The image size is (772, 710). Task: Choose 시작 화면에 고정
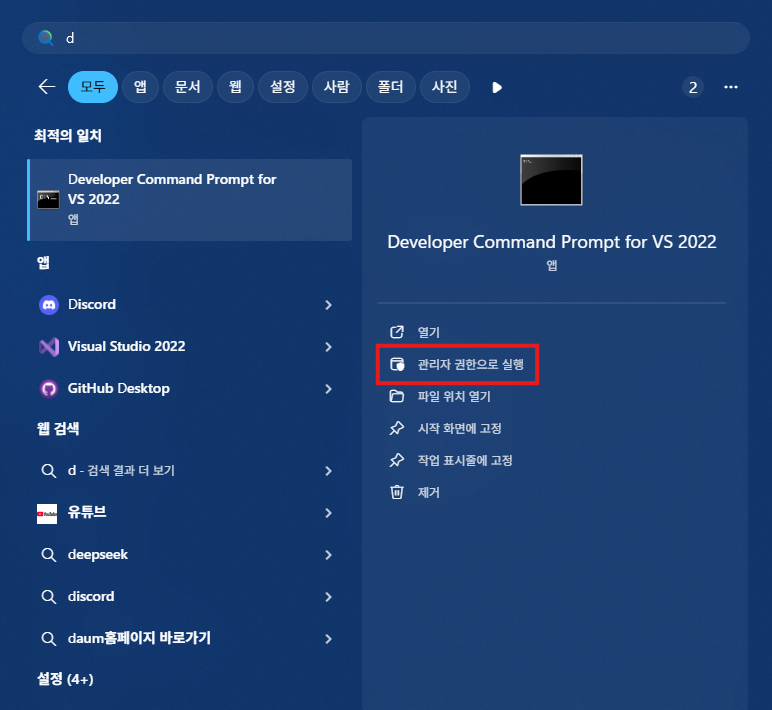[459, 428]
